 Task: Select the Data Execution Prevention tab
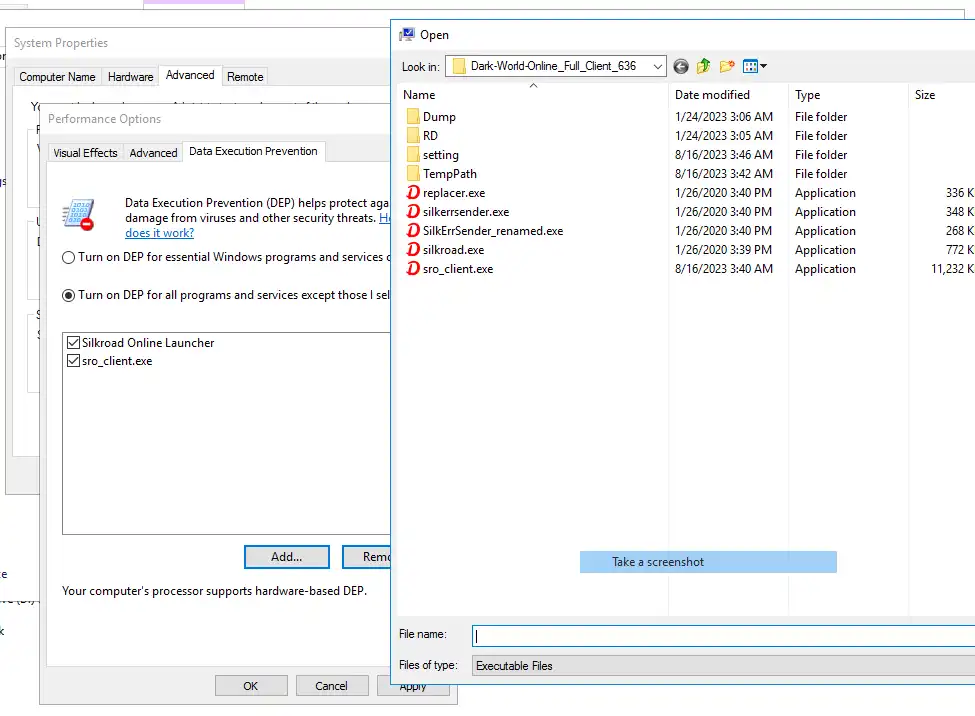(253, 151)
